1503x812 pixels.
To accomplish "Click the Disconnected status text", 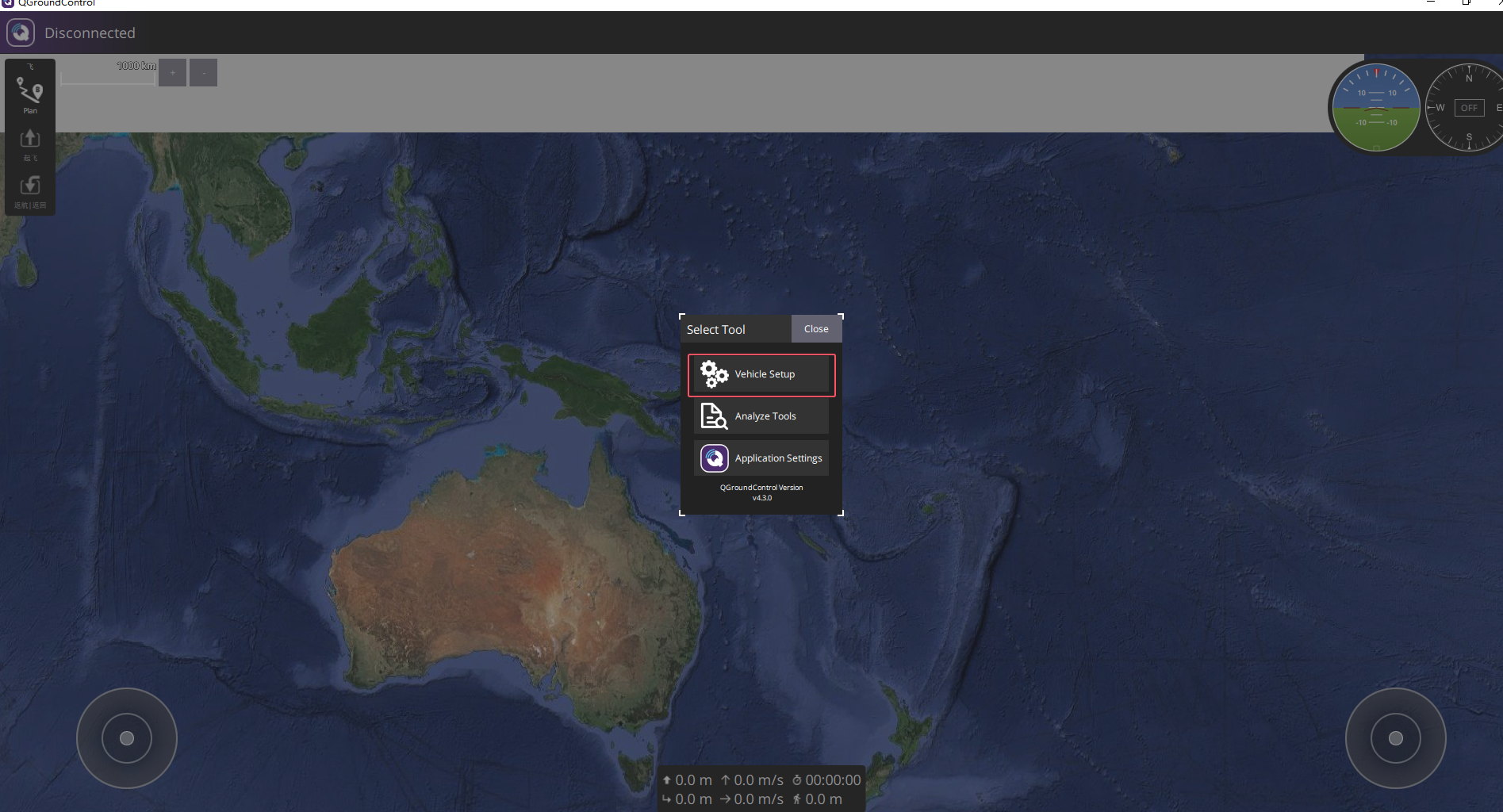I will (x=90, y=33).
